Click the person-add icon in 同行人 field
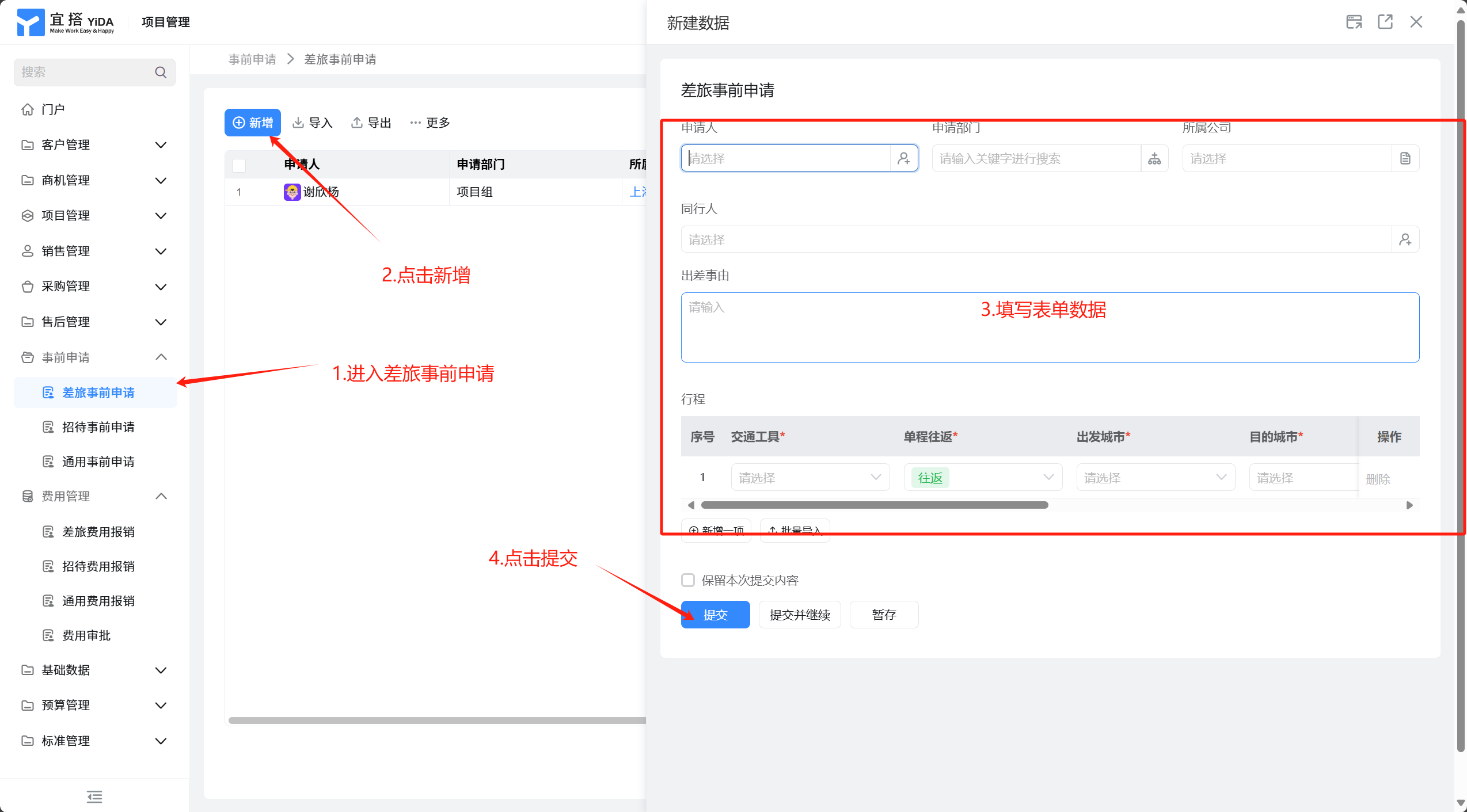Screen dimensions: 1467x812 point(1405,239)
